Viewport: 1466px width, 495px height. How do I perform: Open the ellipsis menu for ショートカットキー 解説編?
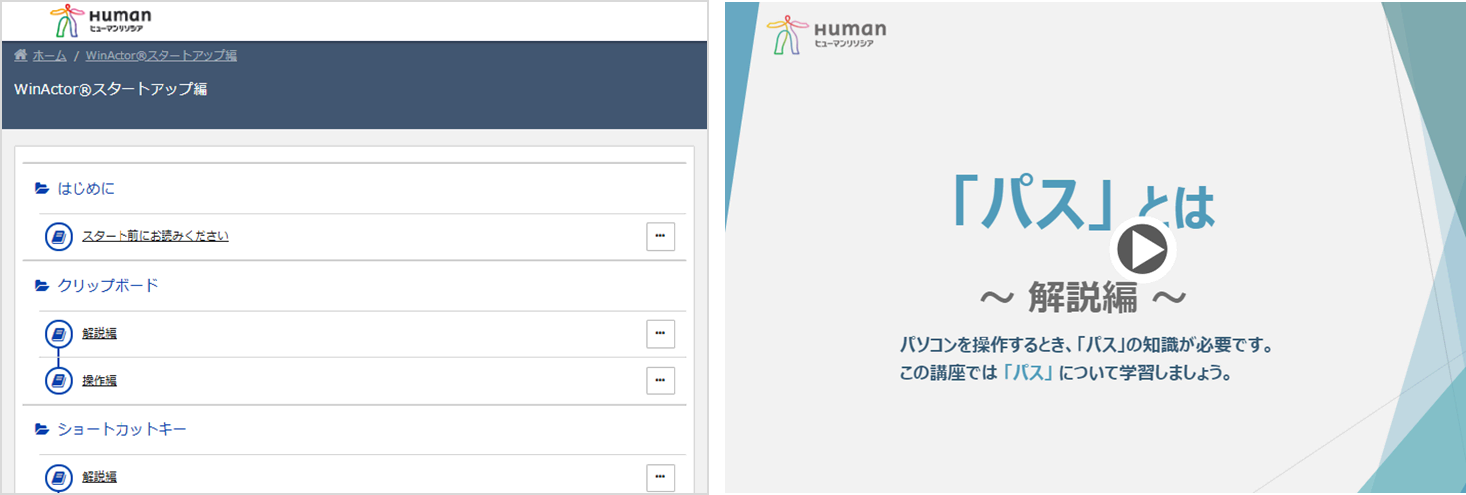coord(660,478)
